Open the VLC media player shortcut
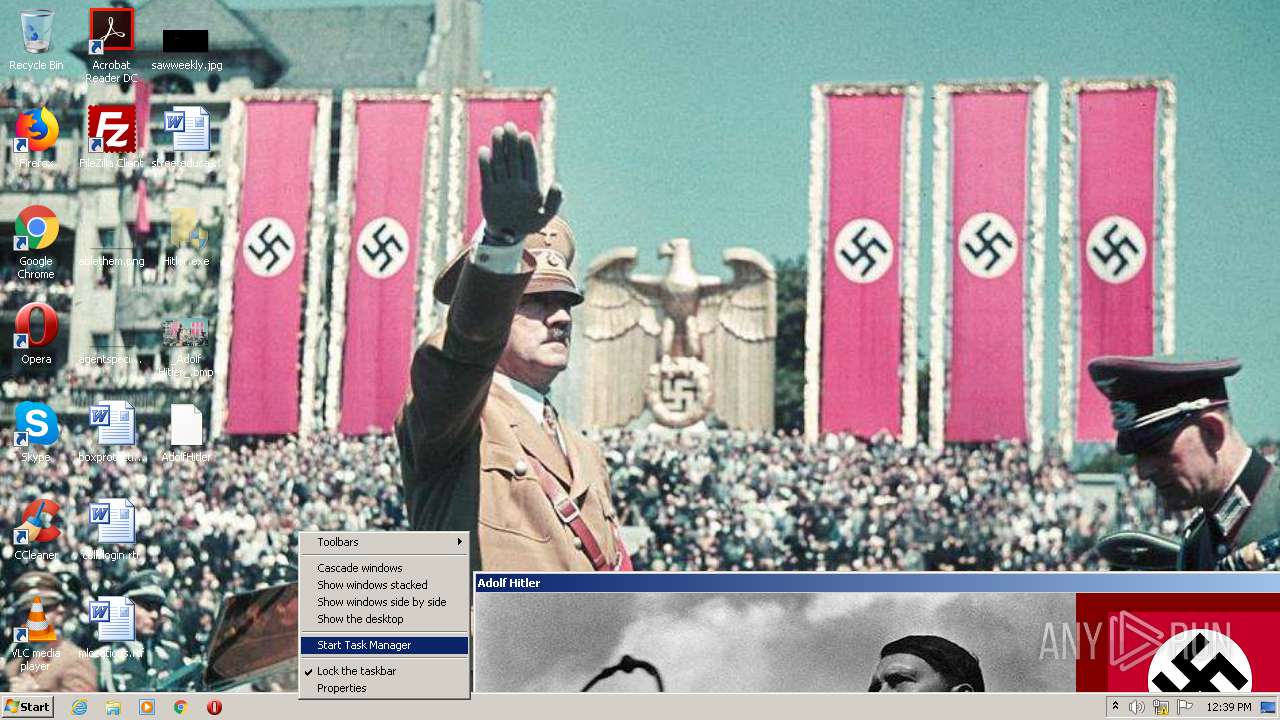 click(36, 634)
